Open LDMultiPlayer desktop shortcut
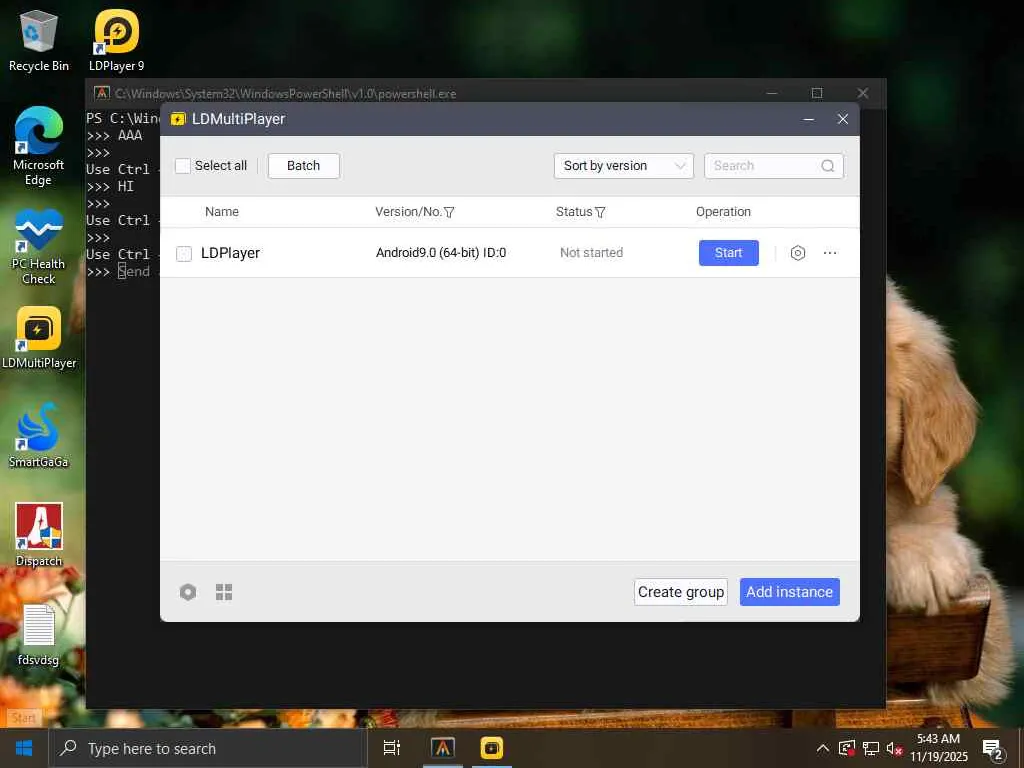Screen dimensions: 1024x768 pyautogui.click(x=39, y=338)
